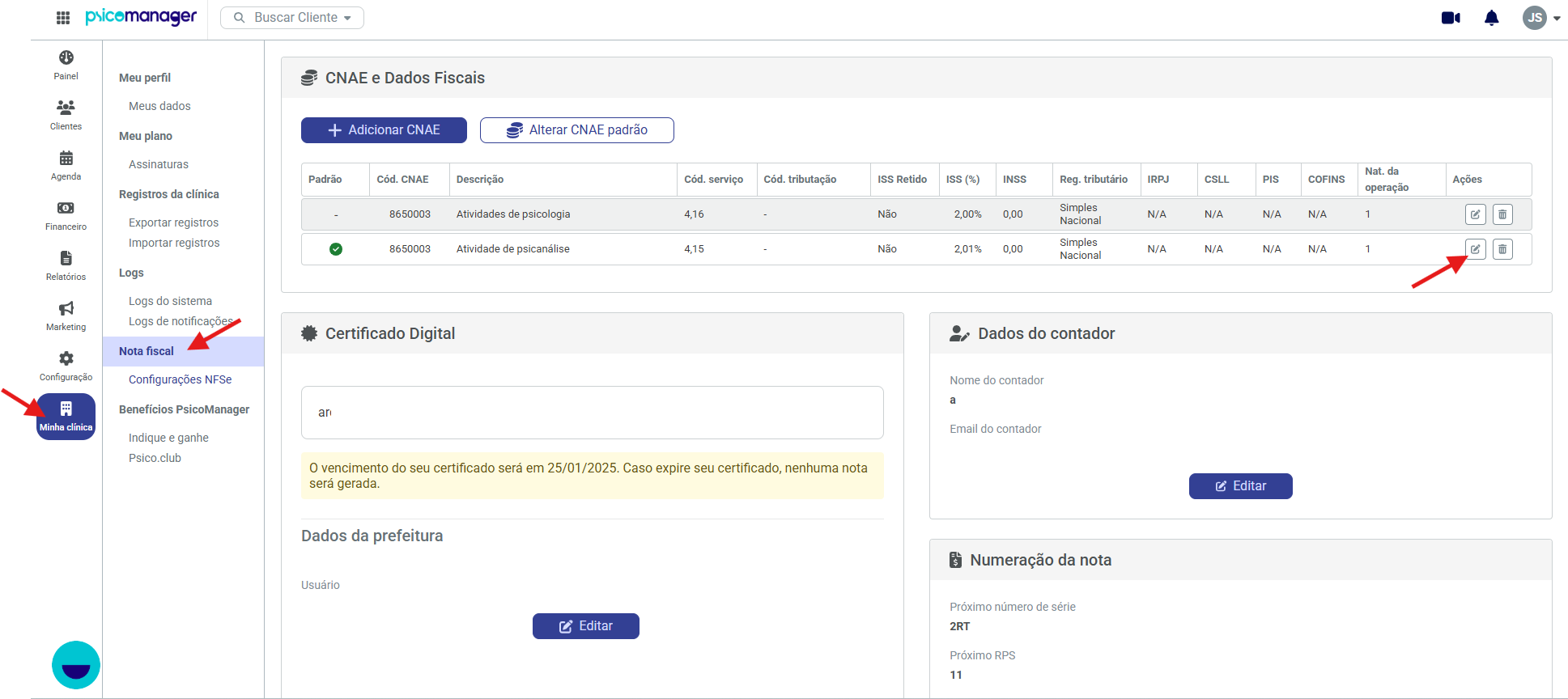The image size is (1568, 699).
Task: Click Alterar CNAE padrão button
Action: click(x=577, y=130)
